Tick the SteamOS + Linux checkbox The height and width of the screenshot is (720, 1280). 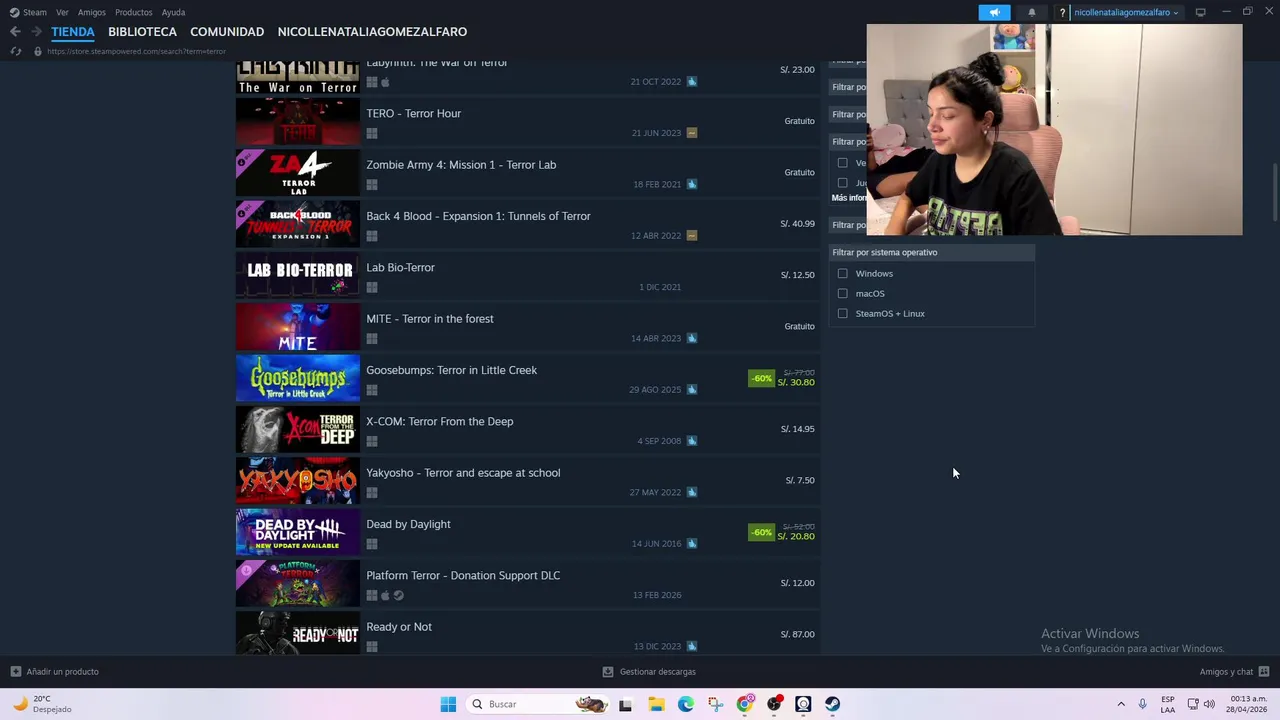point(843,313)
